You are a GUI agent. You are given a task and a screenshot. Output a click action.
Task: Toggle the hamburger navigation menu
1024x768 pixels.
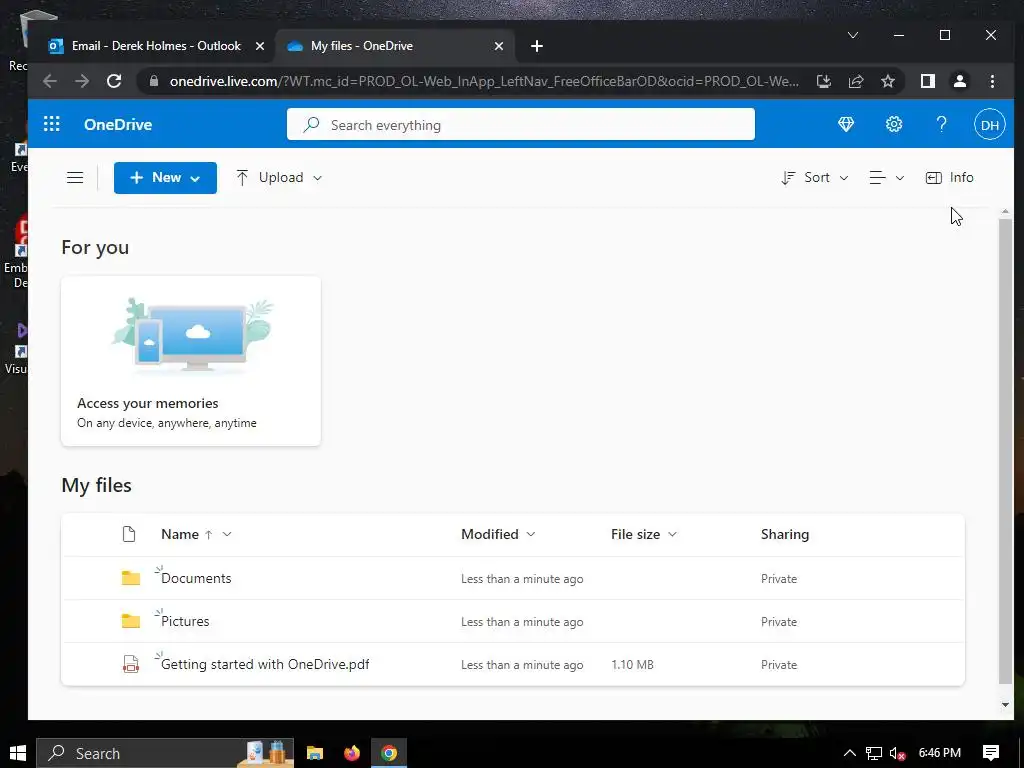[75, 178]
